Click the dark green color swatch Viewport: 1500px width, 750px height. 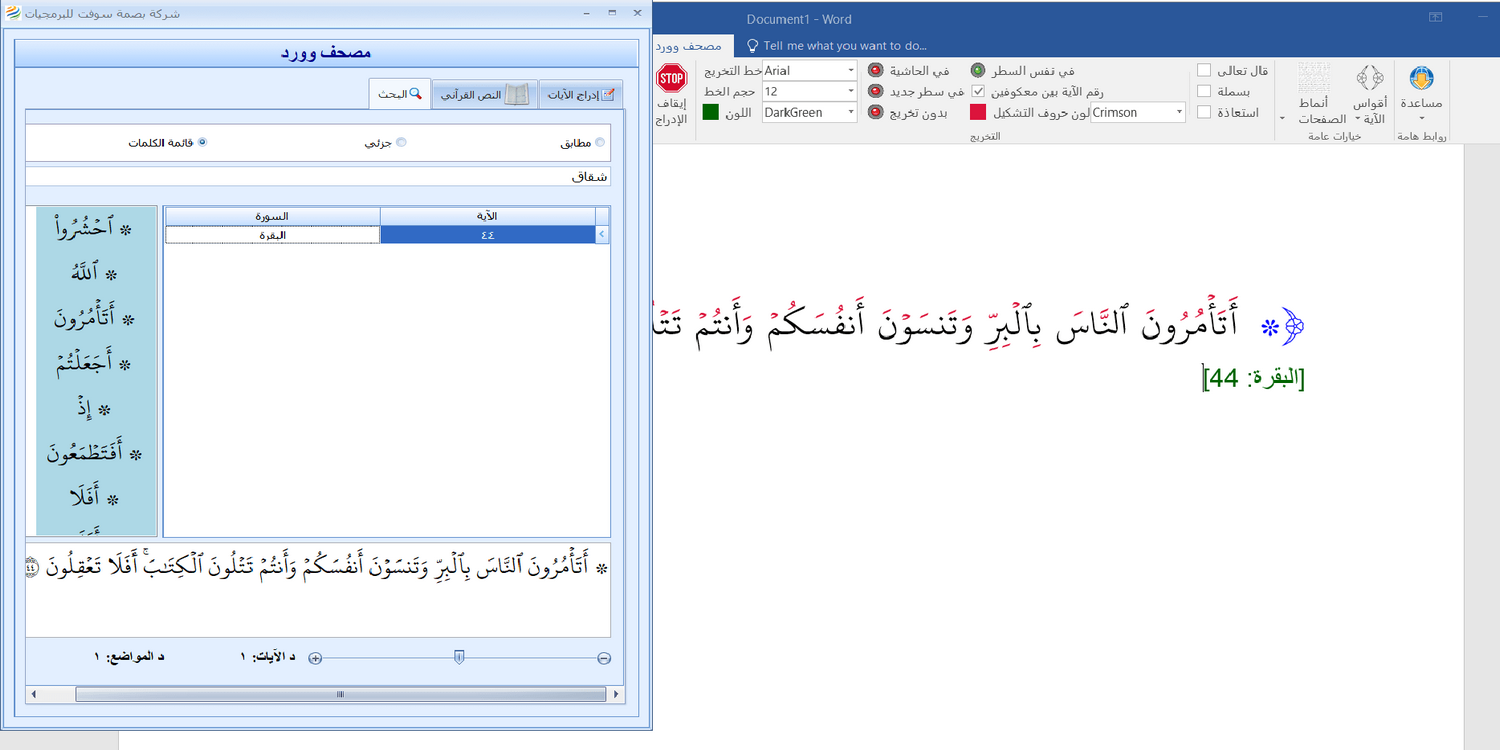(x=711, y=112)
